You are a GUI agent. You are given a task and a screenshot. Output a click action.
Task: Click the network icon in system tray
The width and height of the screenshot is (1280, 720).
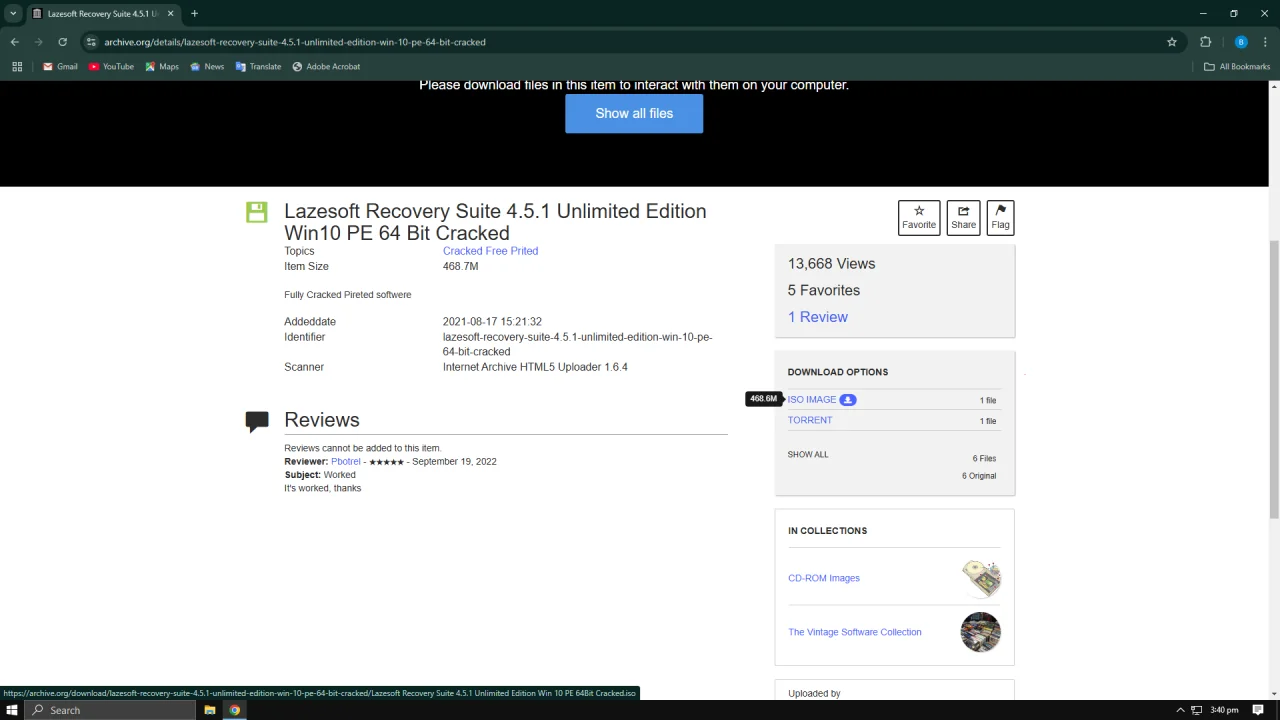tap(1196, 710)
